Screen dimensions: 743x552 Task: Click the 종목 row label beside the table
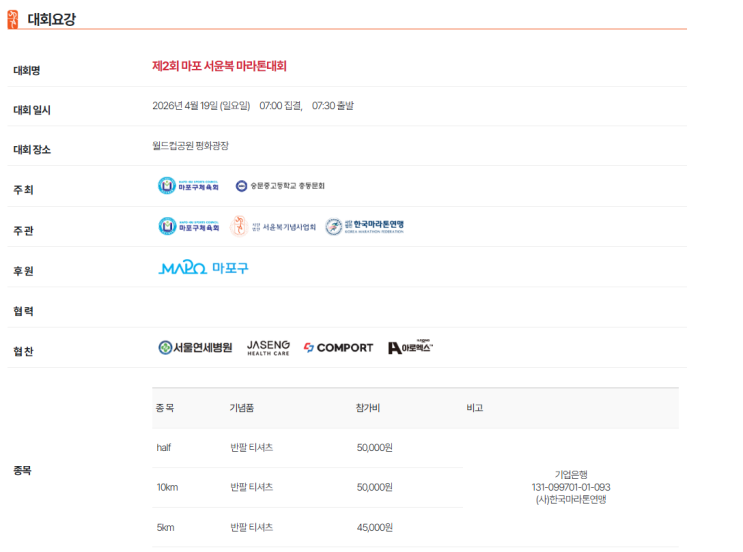coord(22,471)
